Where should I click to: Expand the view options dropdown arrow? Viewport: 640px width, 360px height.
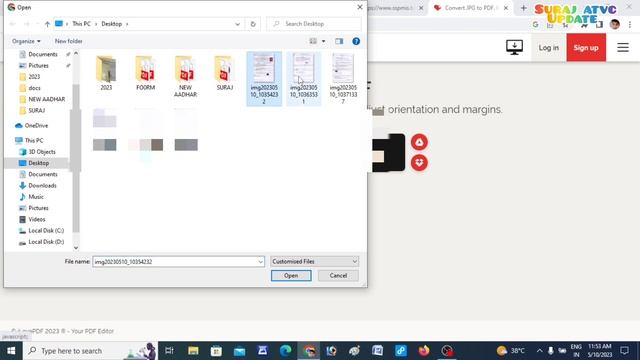click(324, 41)
